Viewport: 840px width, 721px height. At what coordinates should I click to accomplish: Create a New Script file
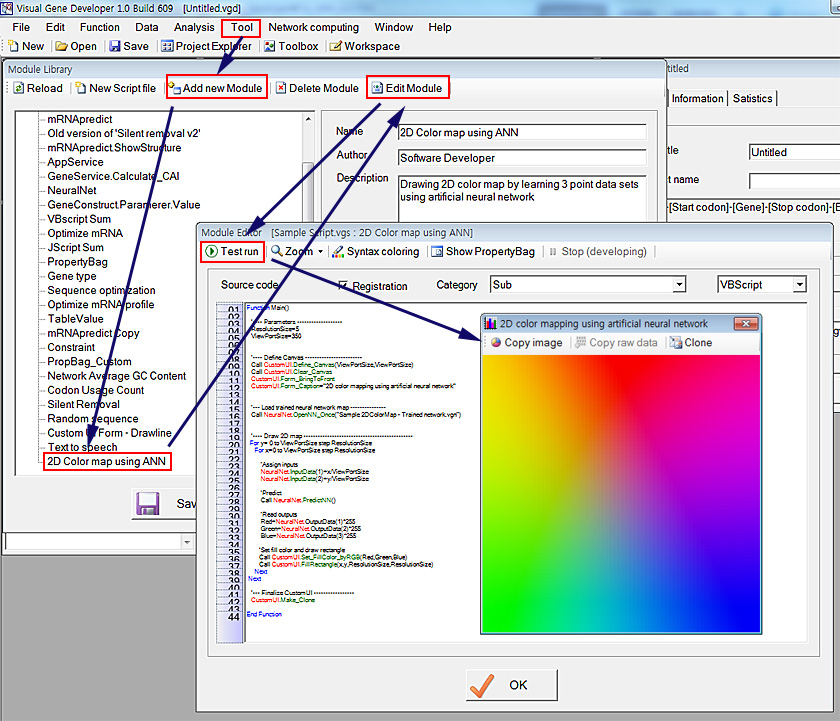pos(116,88)
